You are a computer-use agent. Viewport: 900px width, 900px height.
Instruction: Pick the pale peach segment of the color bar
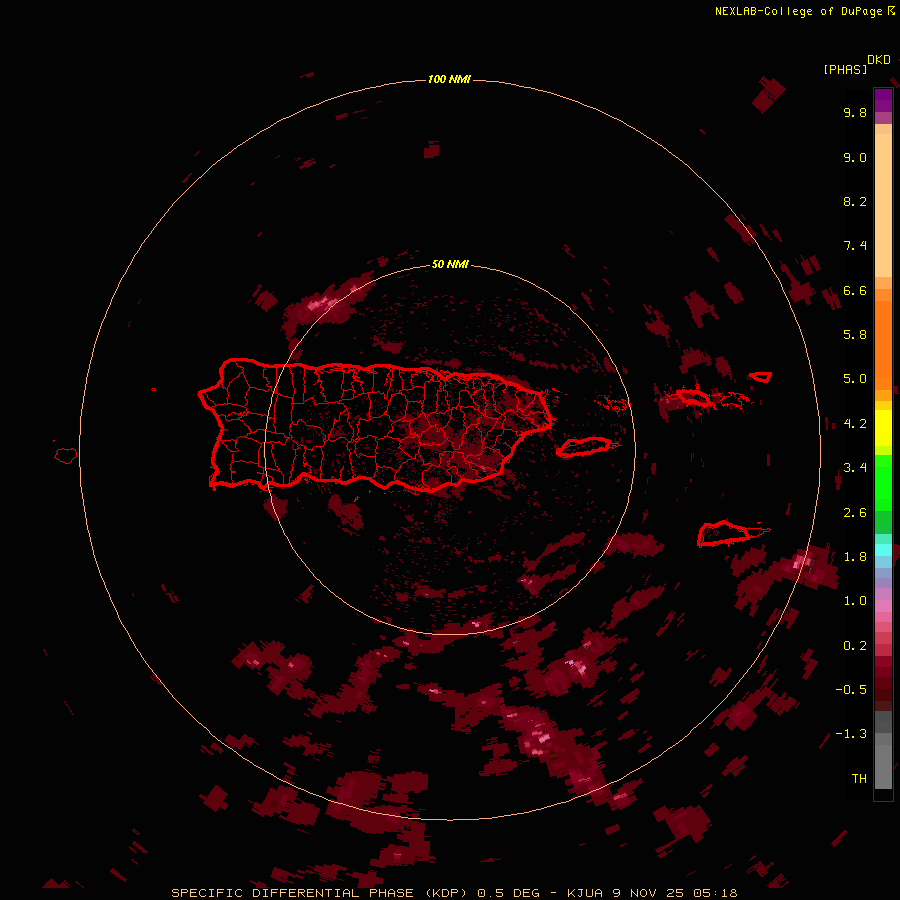(x=883, y=205)
